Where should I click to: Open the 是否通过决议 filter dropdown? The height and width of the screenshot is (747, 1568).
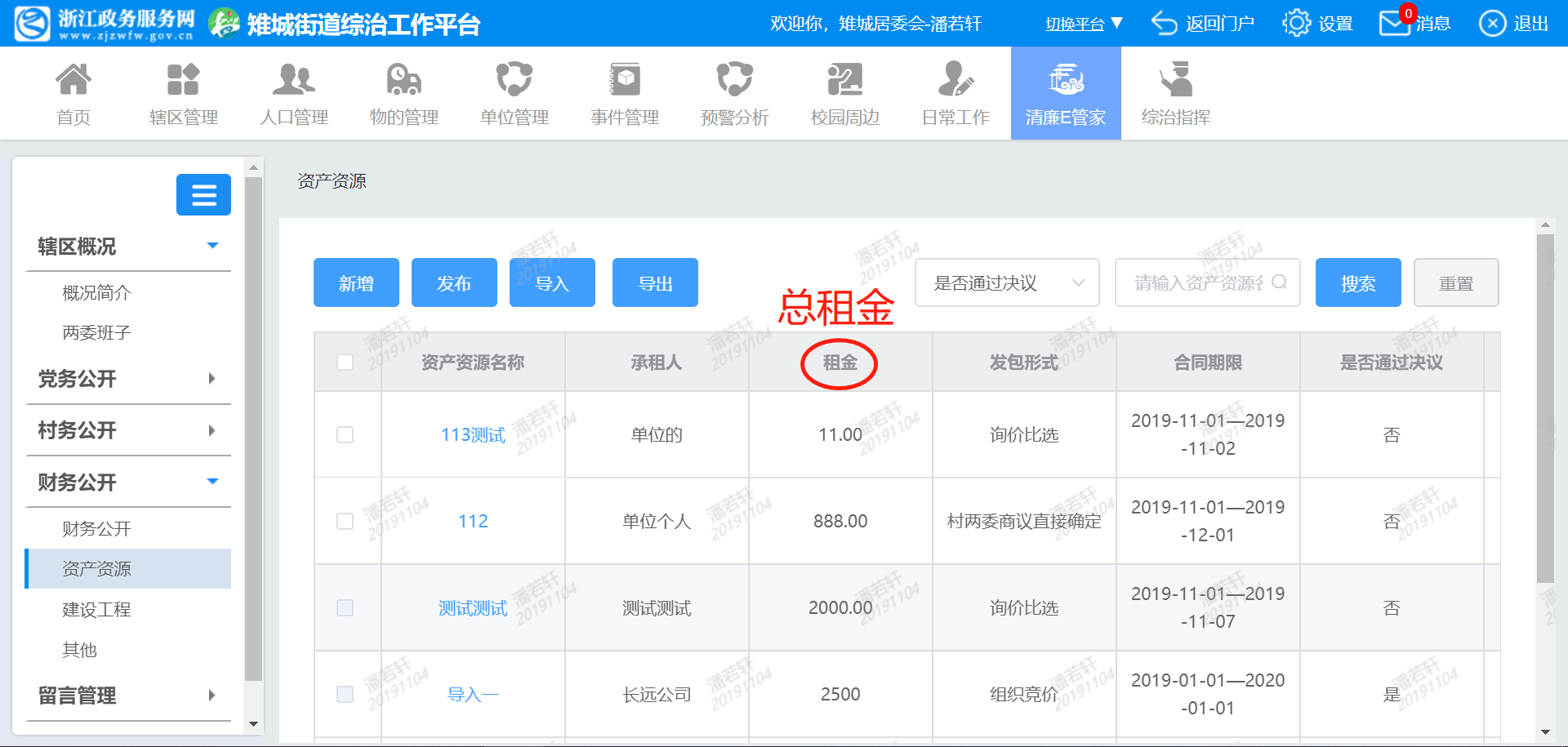(1007, 283)
